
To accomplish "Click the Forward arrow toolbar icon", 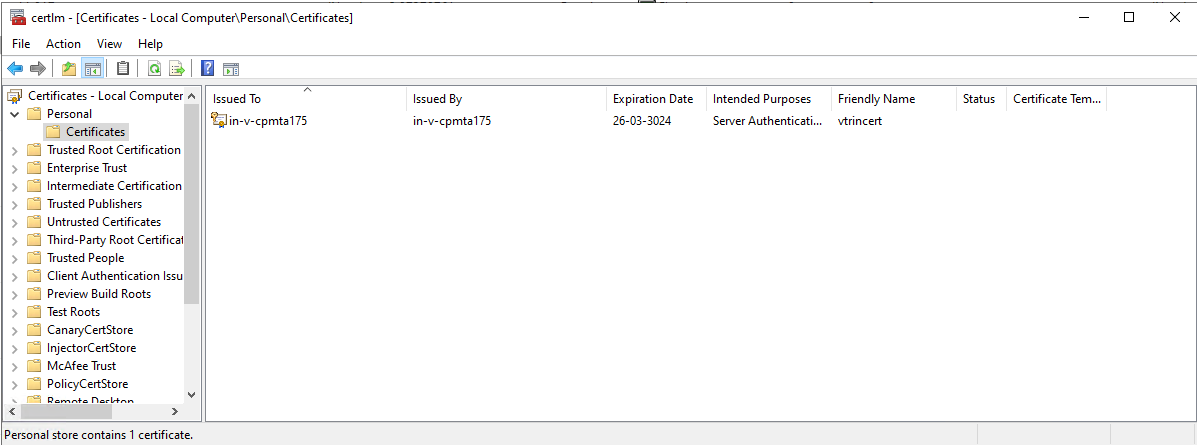I will click(x=37, y=69).
